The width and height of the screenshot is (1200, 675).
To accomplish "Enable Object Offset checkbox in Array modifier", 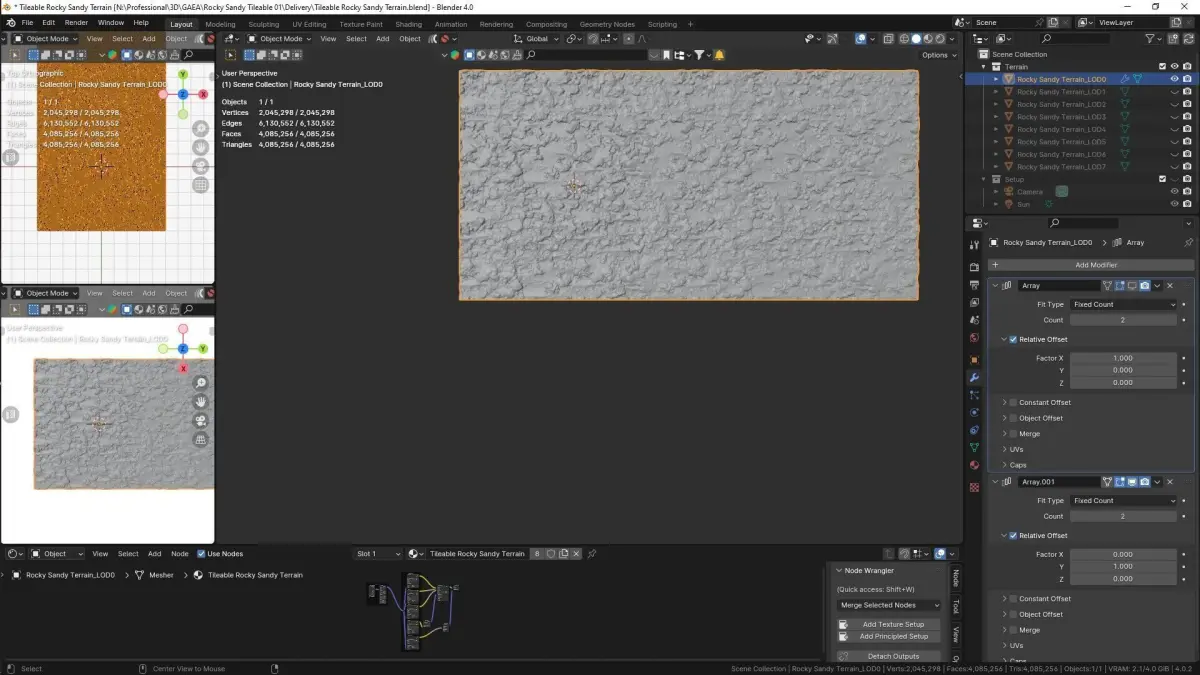I will 1013,418.
